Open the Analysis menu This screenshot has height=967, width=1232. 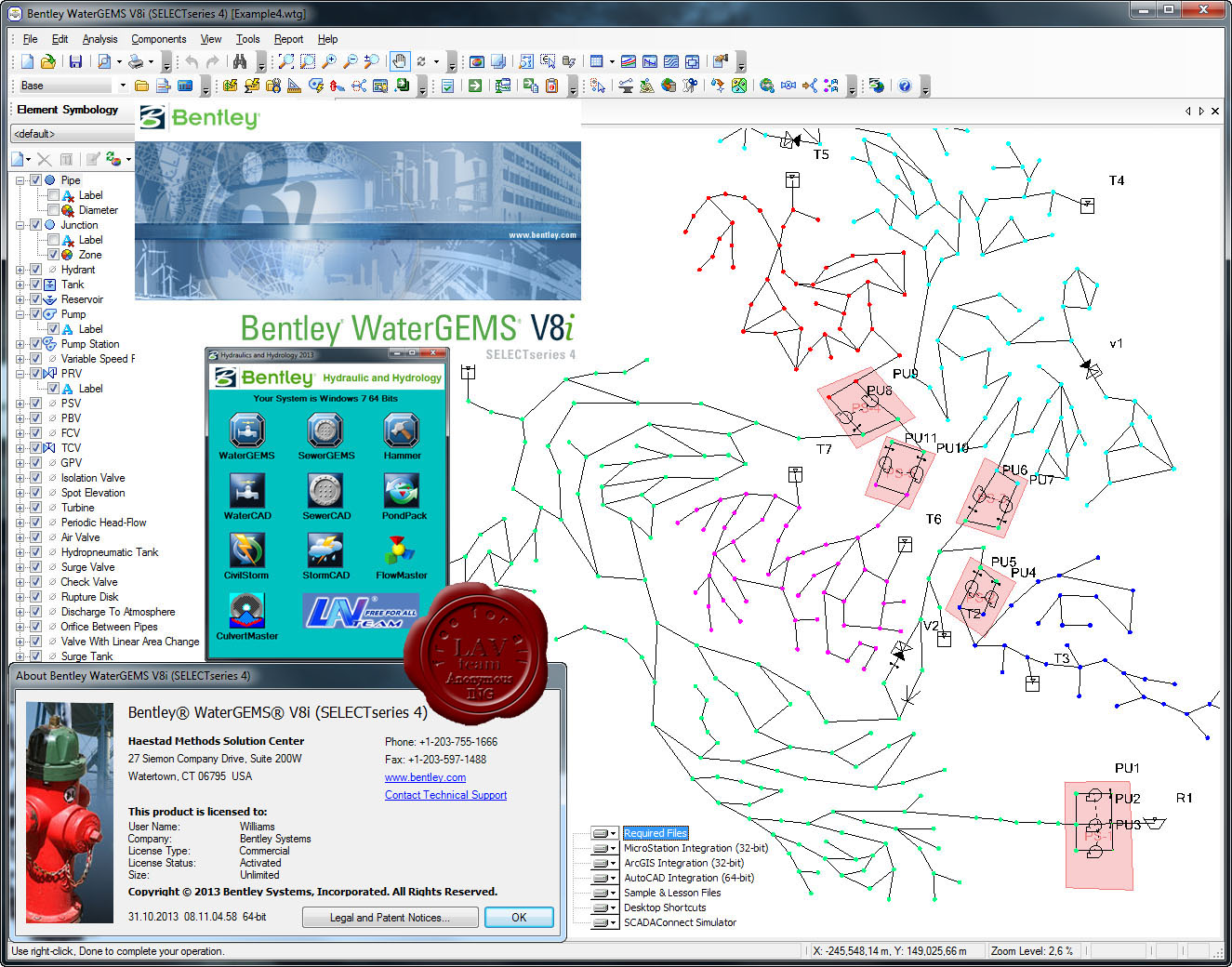[99, 39]
